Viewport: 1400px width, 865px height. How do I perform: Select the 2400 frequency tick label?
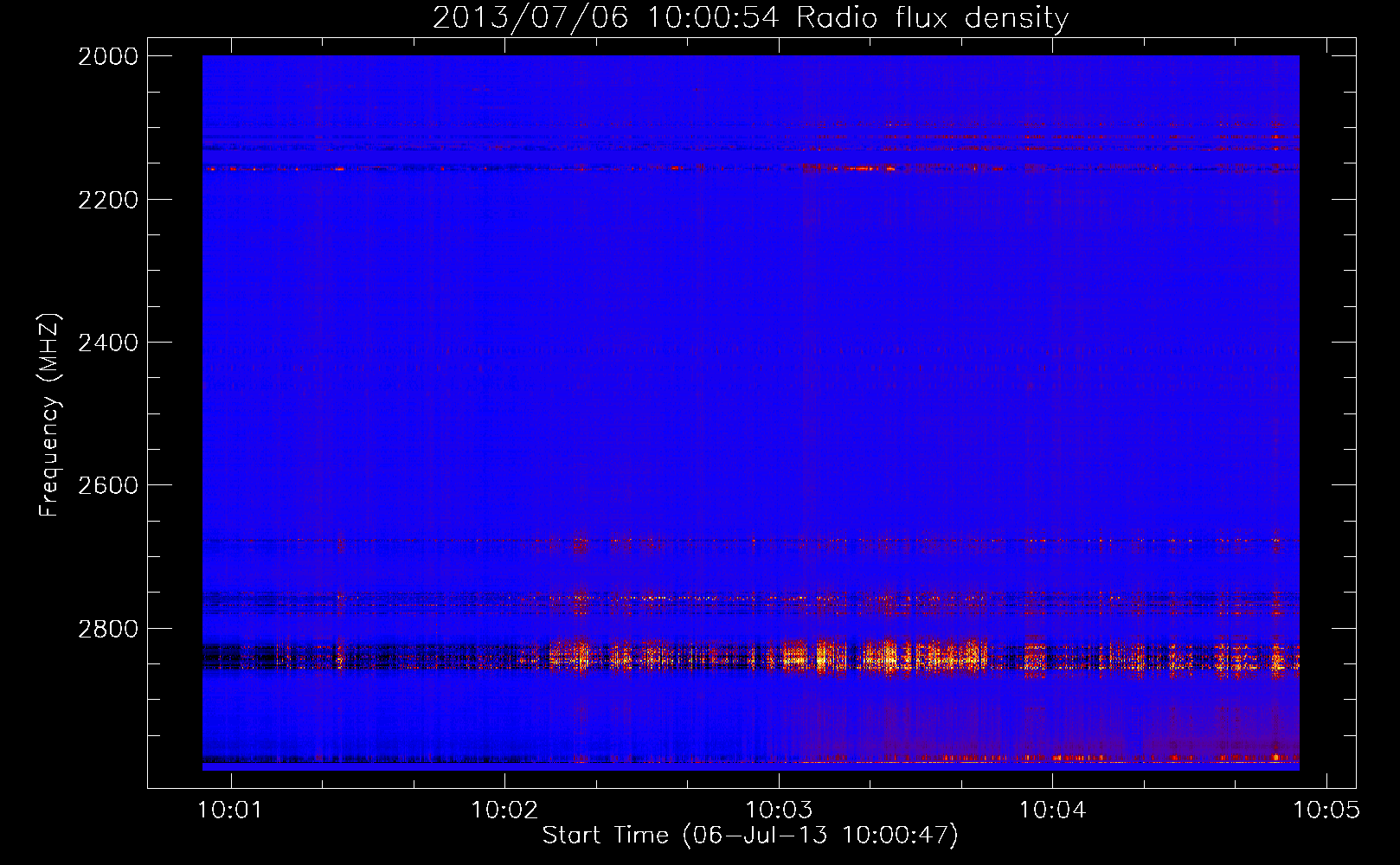coord(108,343)
